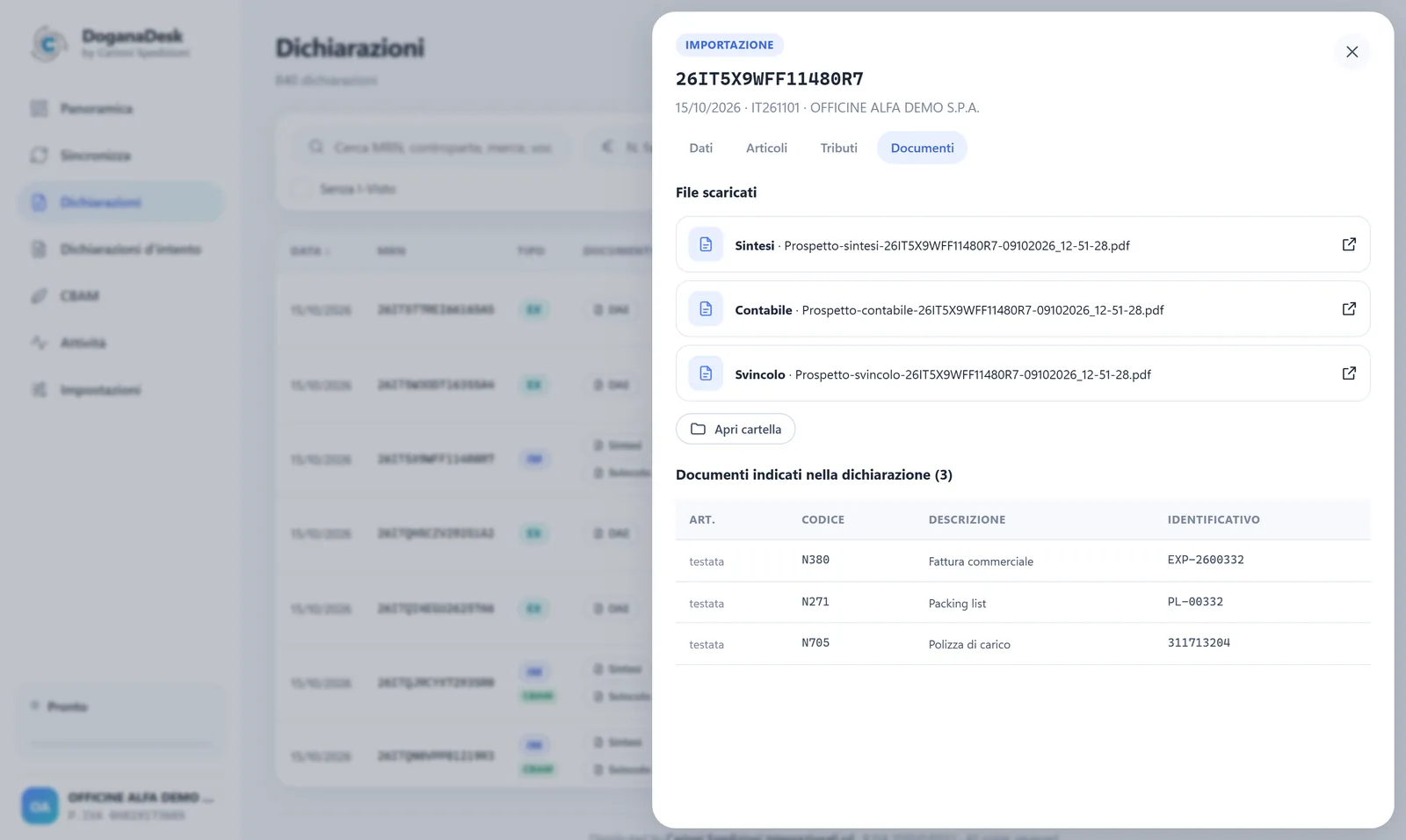Close the declaration detail panel
1406x840 pixels.
1352,52
